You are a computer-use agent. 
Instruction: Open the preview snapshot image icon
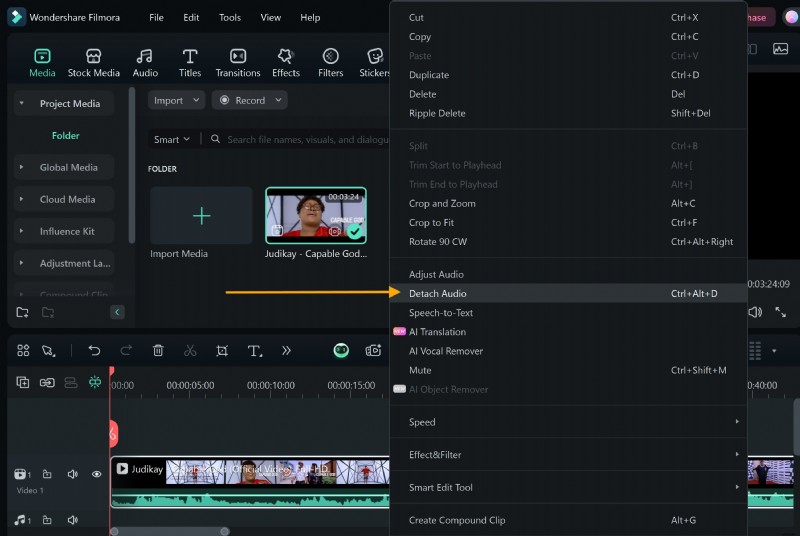click(780, 49)
